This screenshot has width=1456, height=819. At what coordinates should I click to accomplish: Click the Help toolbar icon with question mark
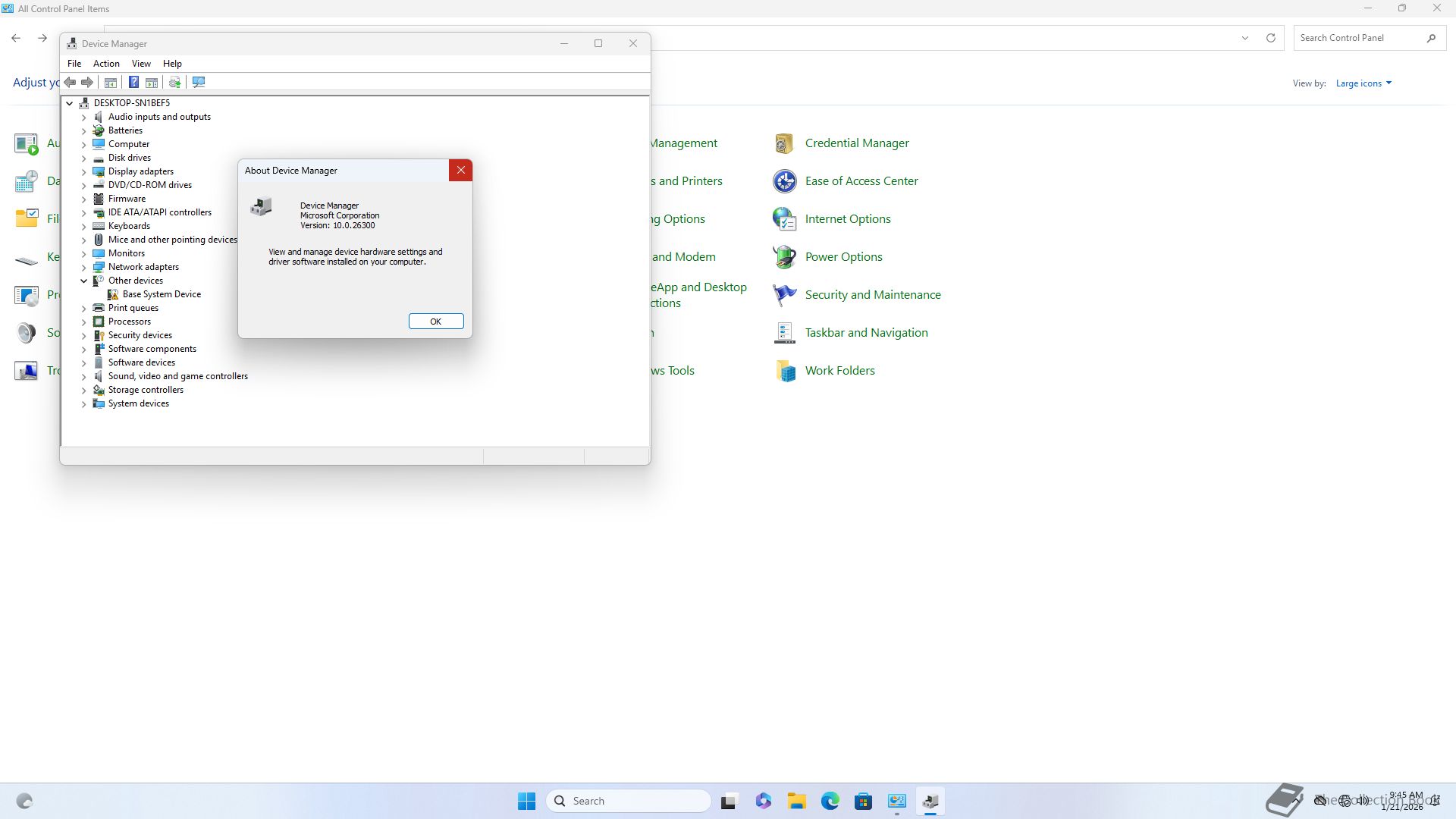(x=133, y=82)
